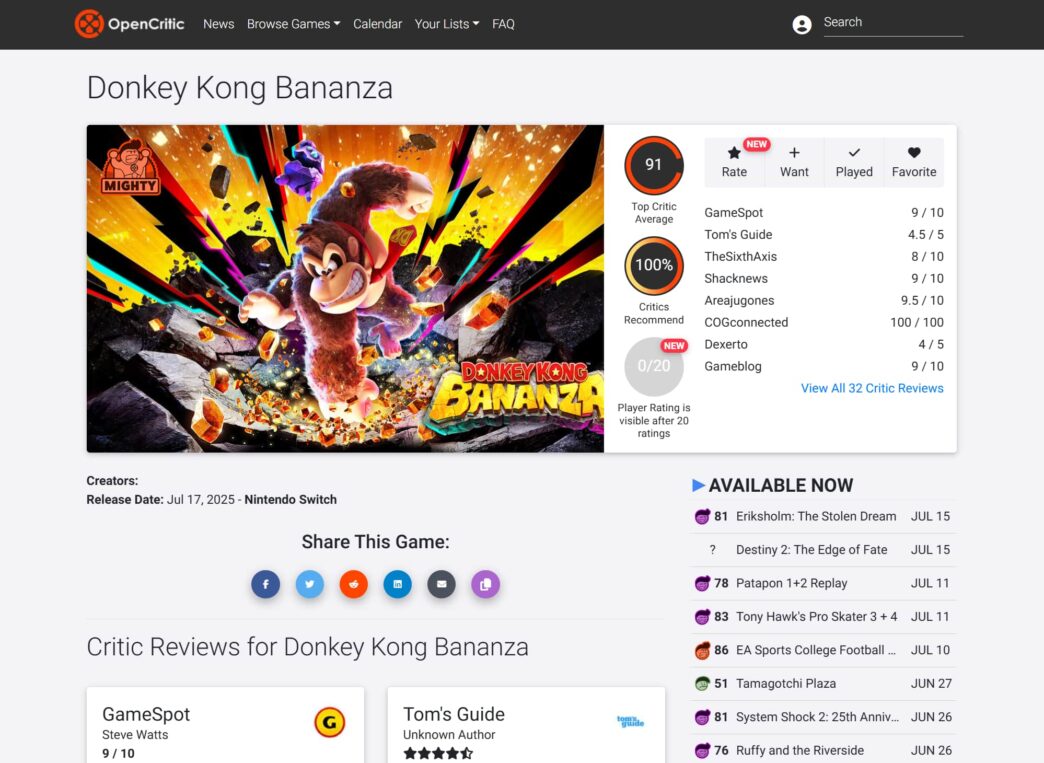Viewport: 1044px width, 763px height.
Task: Share the game on LinkedIn
Action: [x=398, y=585]
